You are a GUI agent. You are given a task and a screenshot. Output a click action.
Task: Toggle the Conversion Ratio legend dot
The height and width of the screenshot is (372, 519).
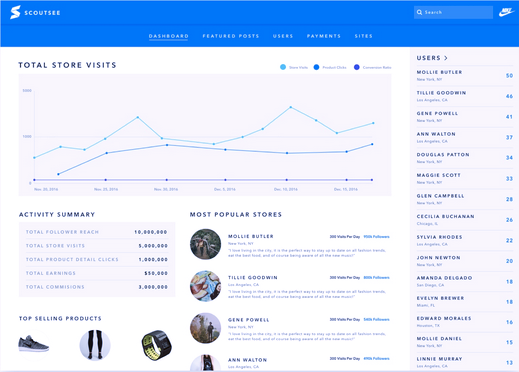point(357,67)
